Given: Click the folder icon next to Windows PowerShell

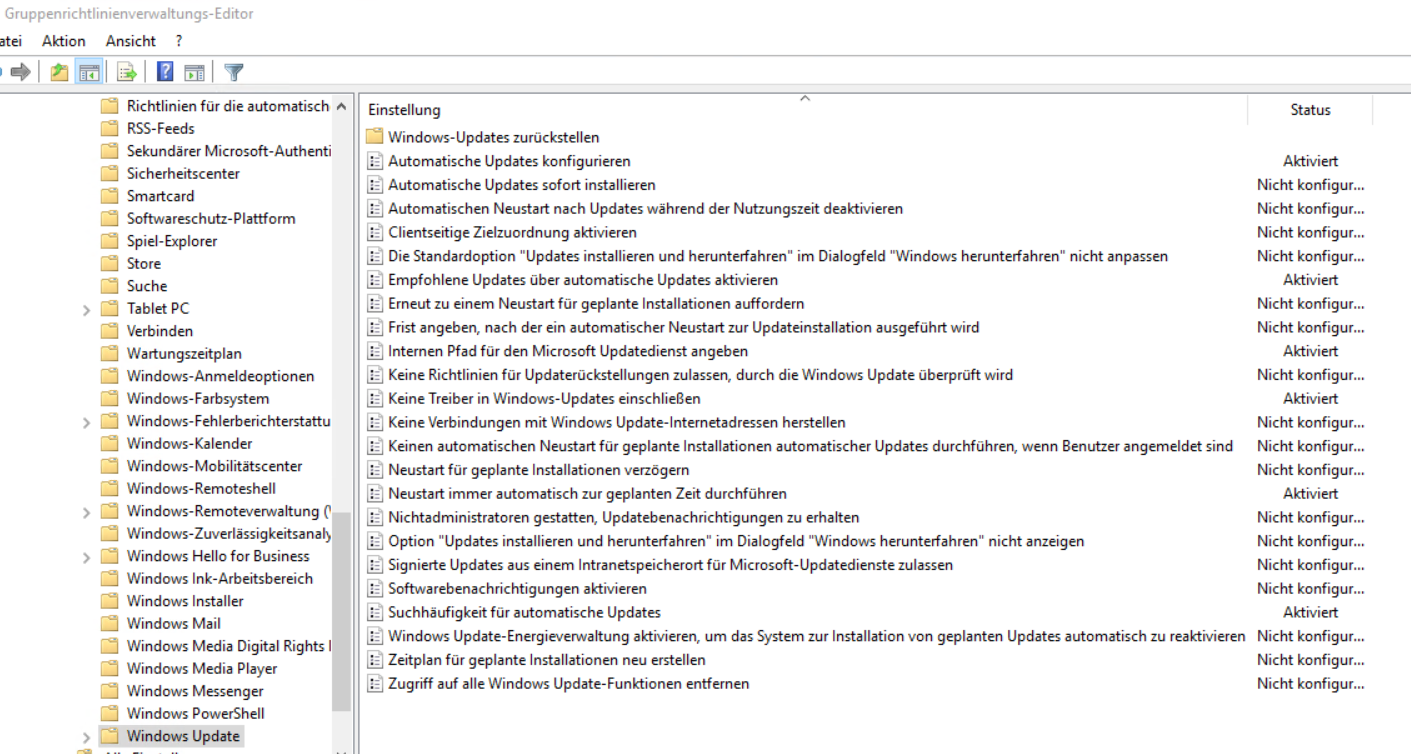Looking at the screenshot, I should (x=110, y=713).
